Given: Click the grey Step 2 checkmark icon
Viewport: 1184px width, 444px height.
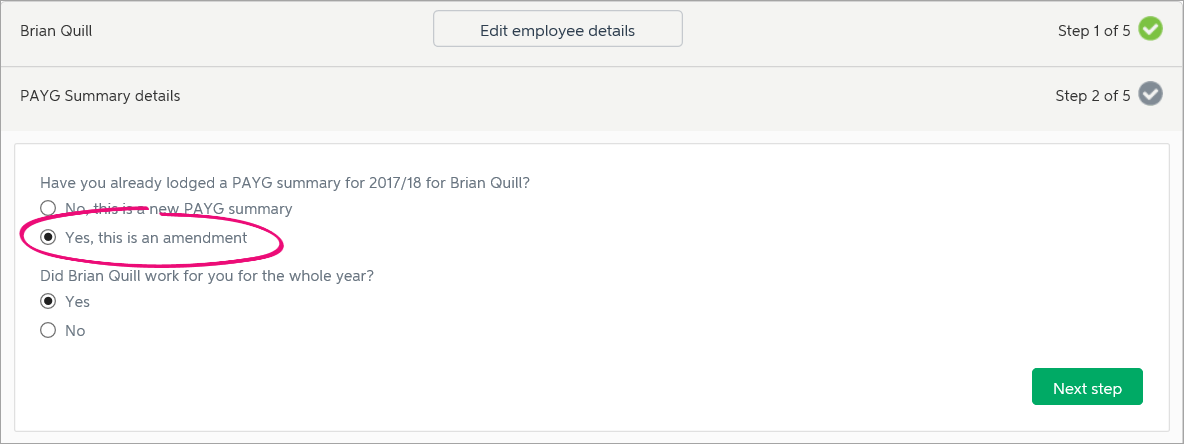Looking at the screenshot, I should coord(1150,96).
